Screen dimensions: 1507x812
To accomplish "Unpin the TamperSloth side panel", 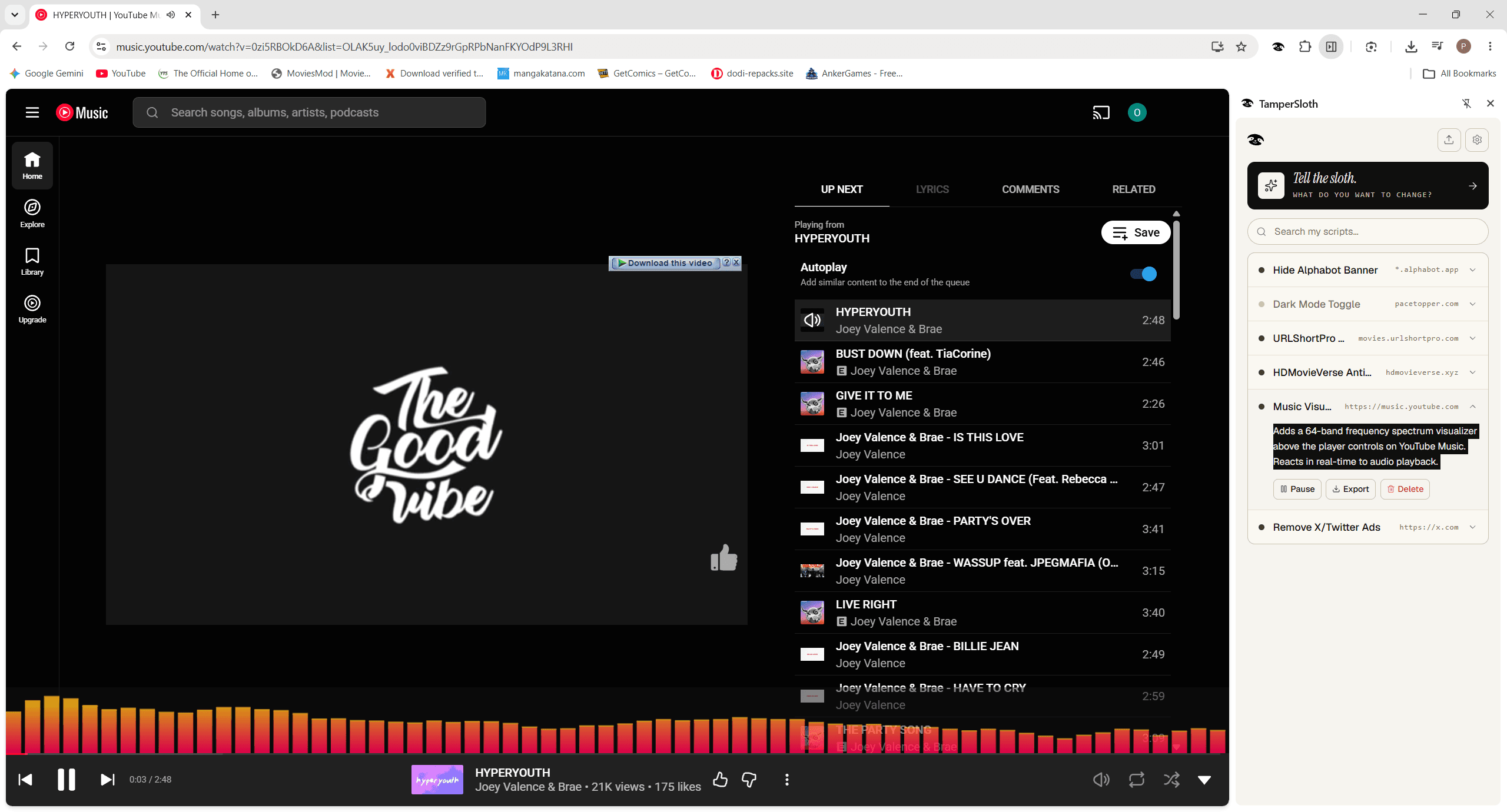I will pyautogui.click(x=1466, y=104).
